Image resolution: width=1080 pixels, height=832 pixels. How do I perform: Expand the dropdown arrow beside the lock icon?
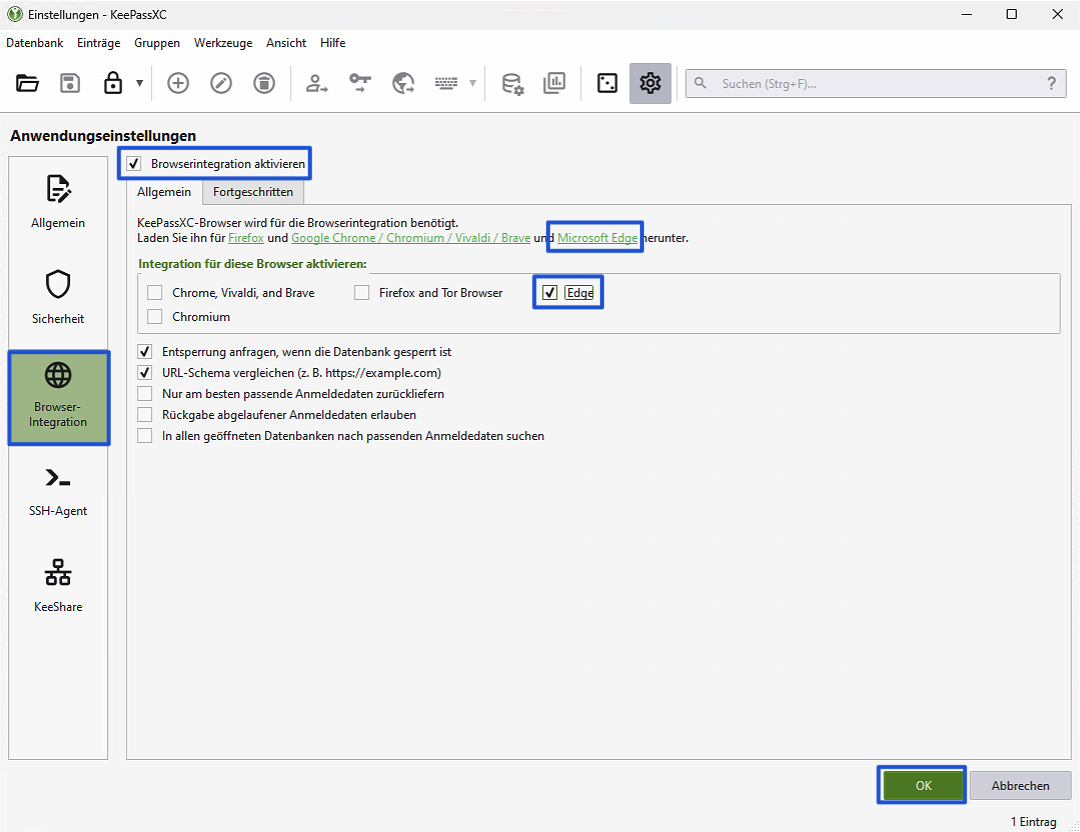tap(139, 84)
